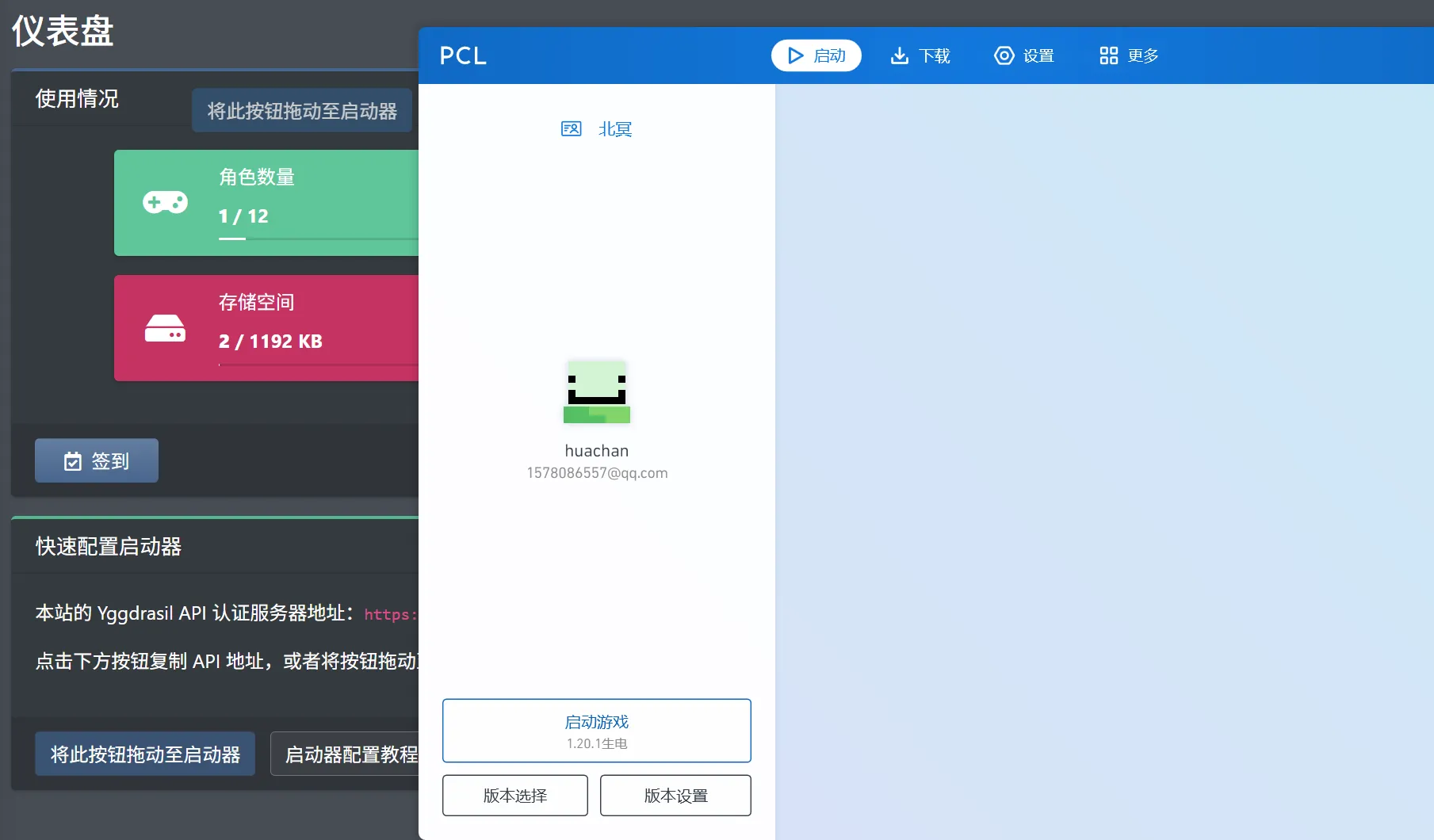Open 版本选择 to choose a version

pos(515,796)
